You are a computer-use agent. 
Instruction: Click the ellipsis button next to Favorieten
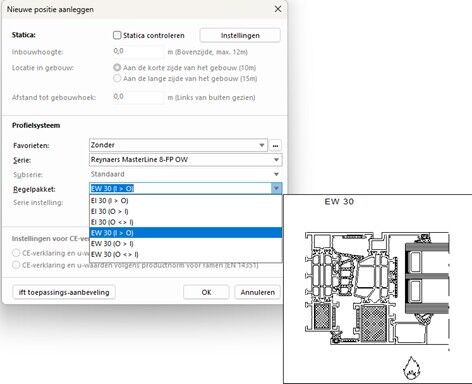click(275, 146)
